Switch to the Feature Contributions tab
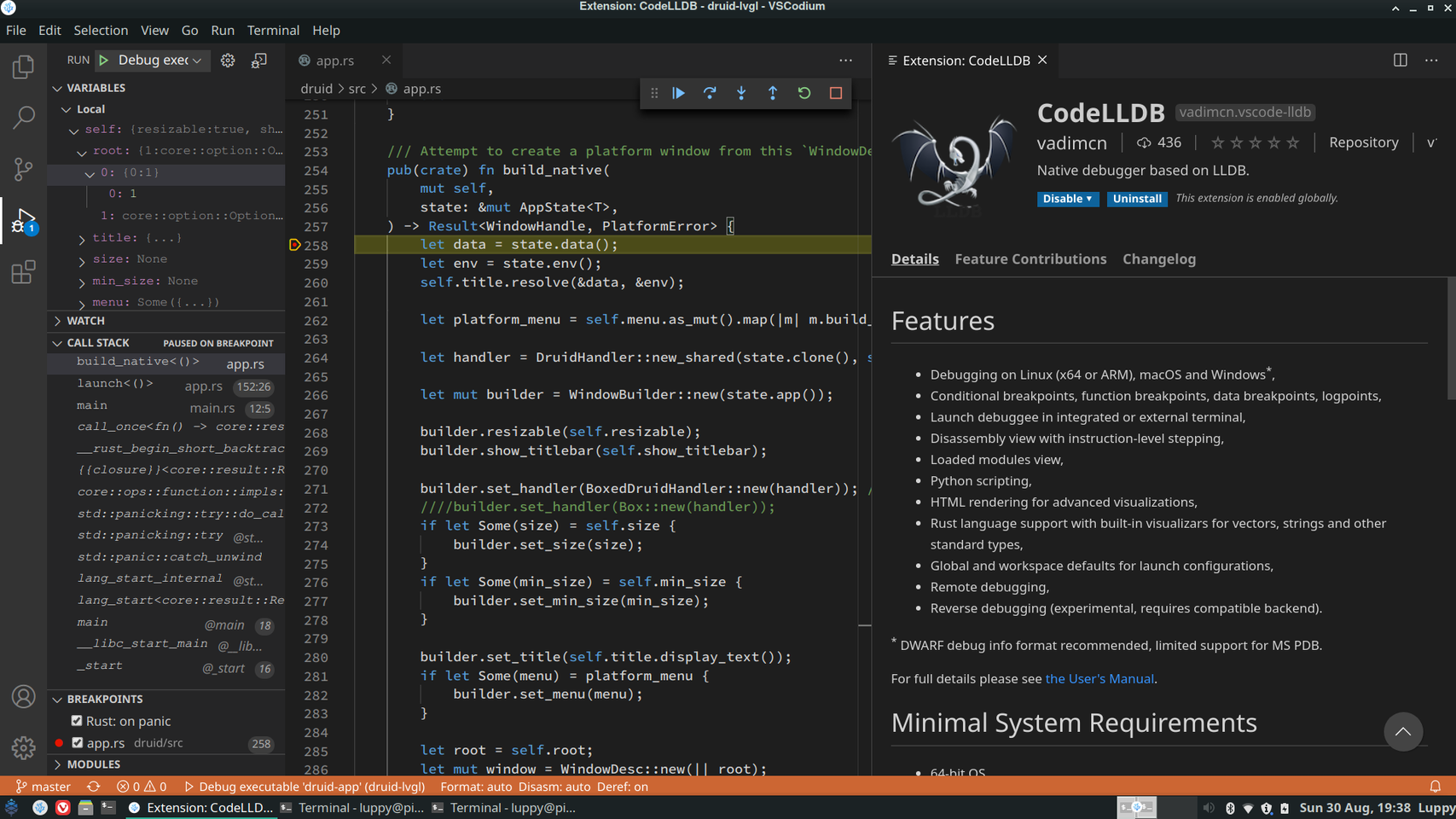Screen dimensions: 1456x819 [1030, 259]
